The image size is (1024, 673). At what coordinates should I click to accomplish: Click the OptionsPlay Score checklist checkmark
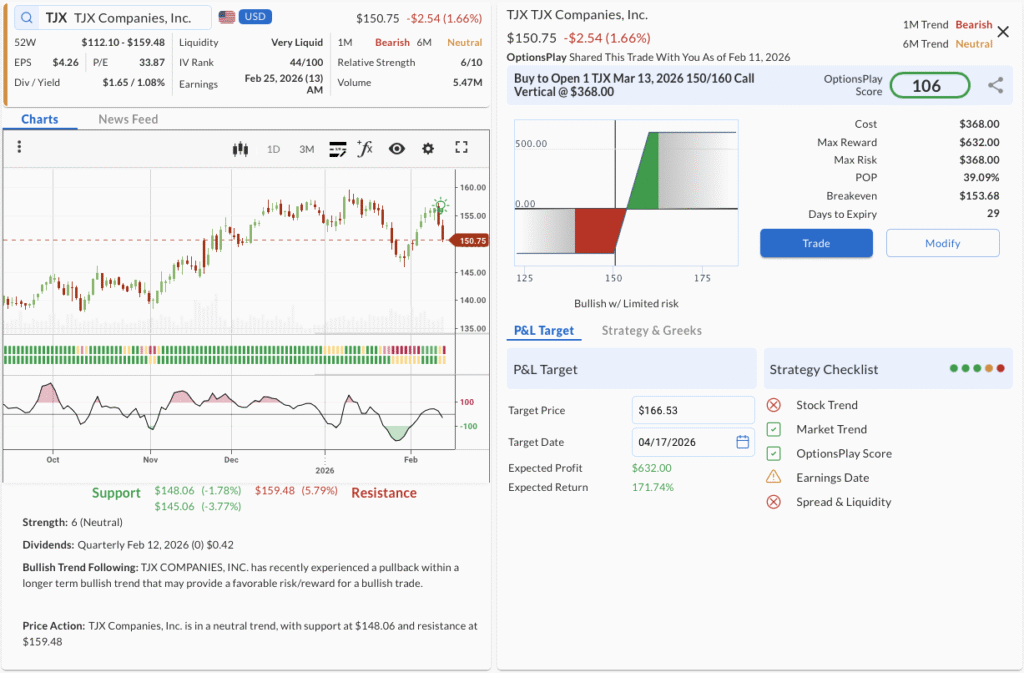pos(773,454)
